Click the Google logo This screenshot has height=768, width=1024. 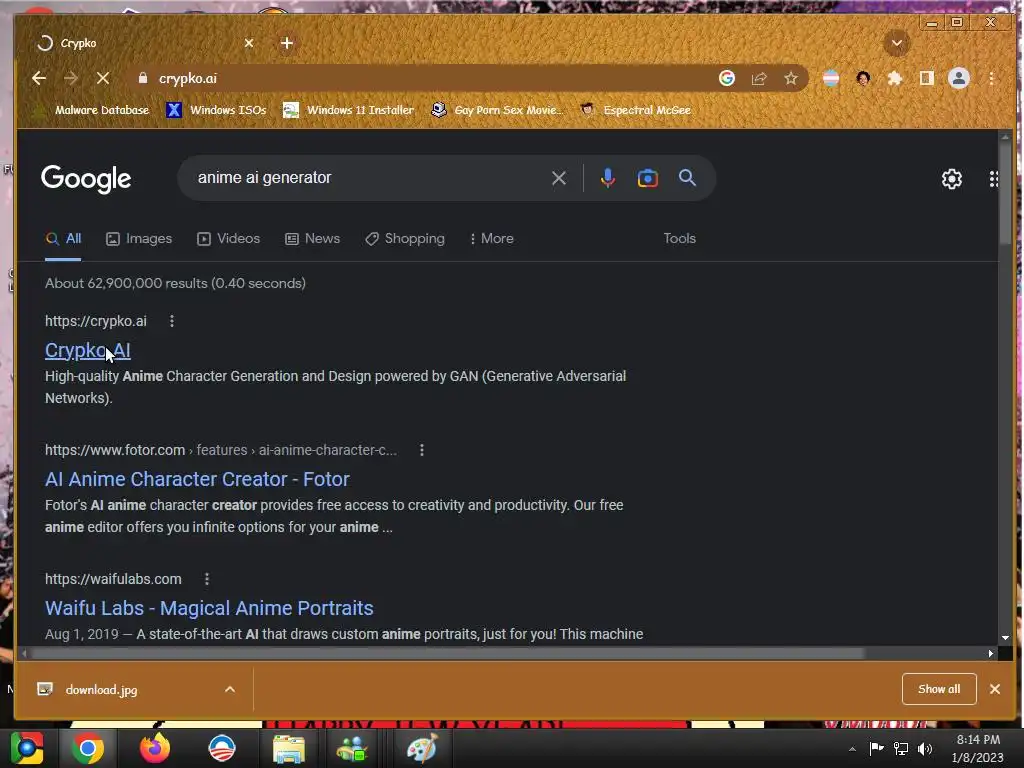coord(86,178)
